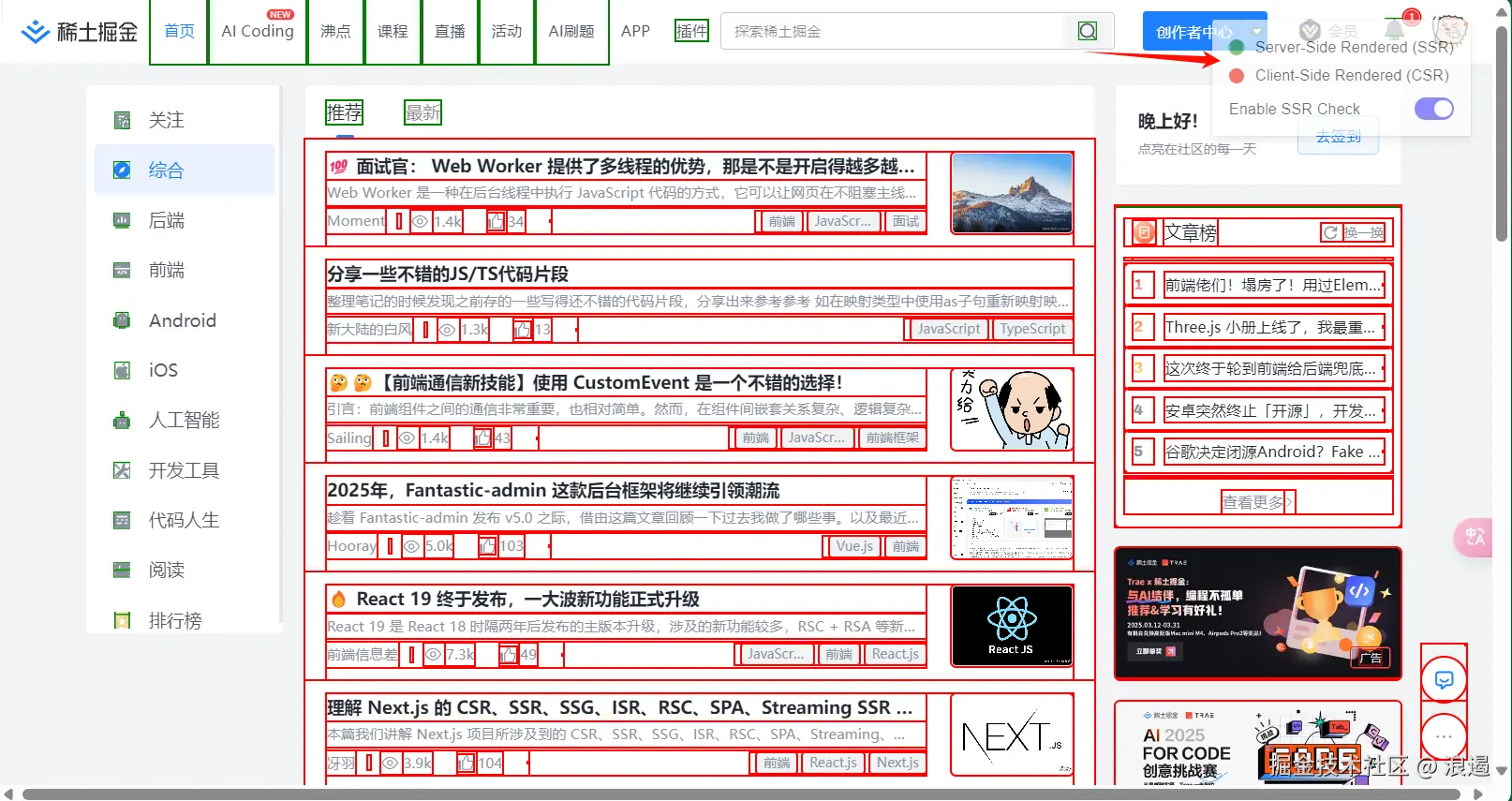The image size is (1512, 801).
Task: Click the 关注 sidebar icon
Action: click(122, 120)
